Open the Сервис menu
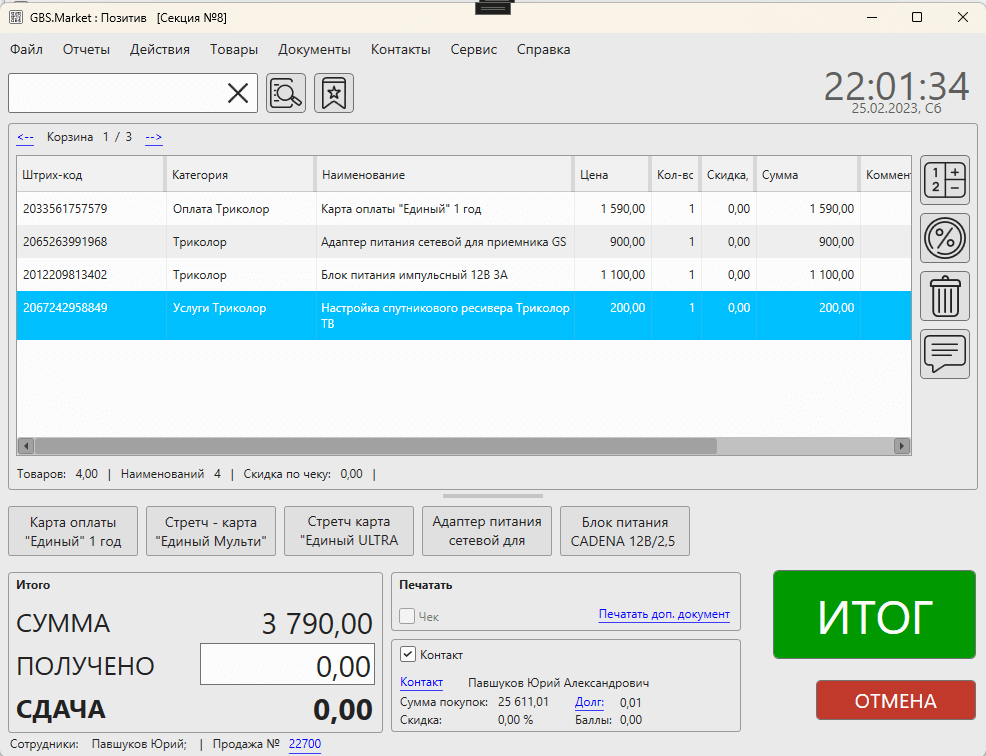Viewport: 986px width, 756px height. [473, 49]
